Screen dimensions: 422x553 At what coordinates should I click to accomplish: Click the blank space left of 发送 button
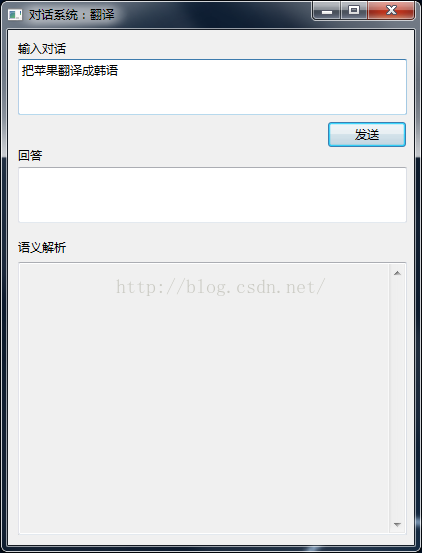coord(173,134)
